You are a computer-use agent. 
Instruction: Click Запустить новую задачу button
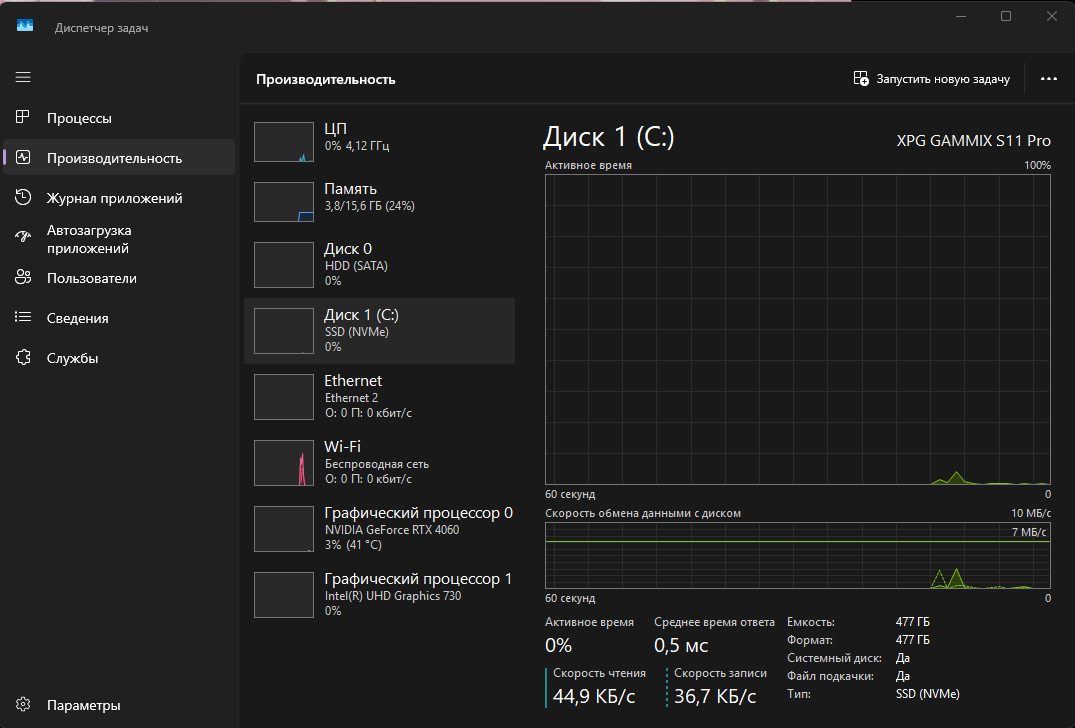[x=931, y=79]
